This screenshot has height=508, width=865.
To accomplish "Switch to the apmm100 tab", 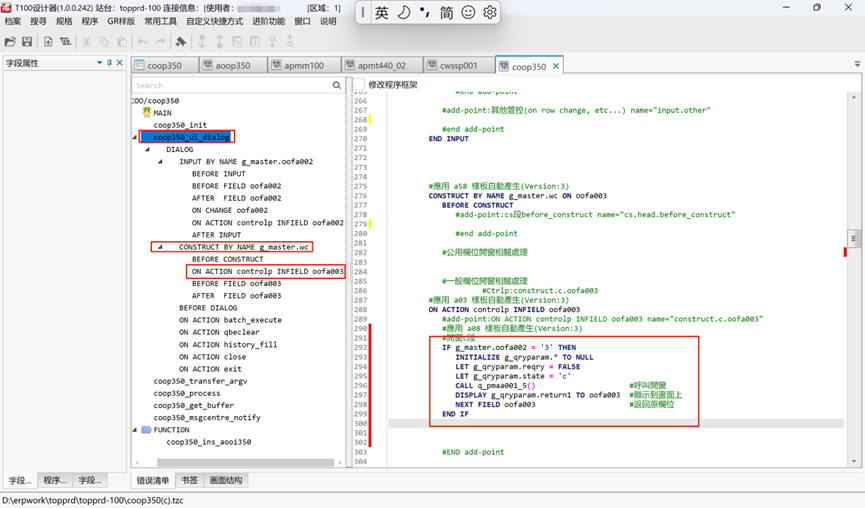I will point(304,65).
